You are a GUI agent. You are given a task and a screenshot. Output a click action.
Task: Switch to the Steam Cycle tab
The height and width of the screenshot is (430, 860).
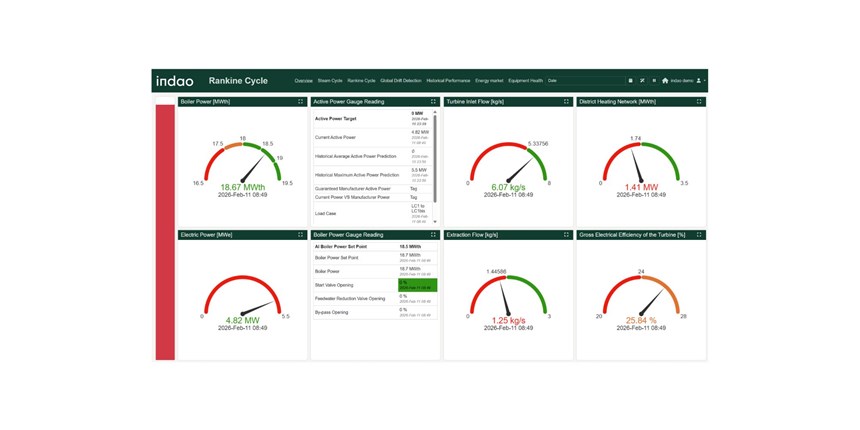click(330, 81)
